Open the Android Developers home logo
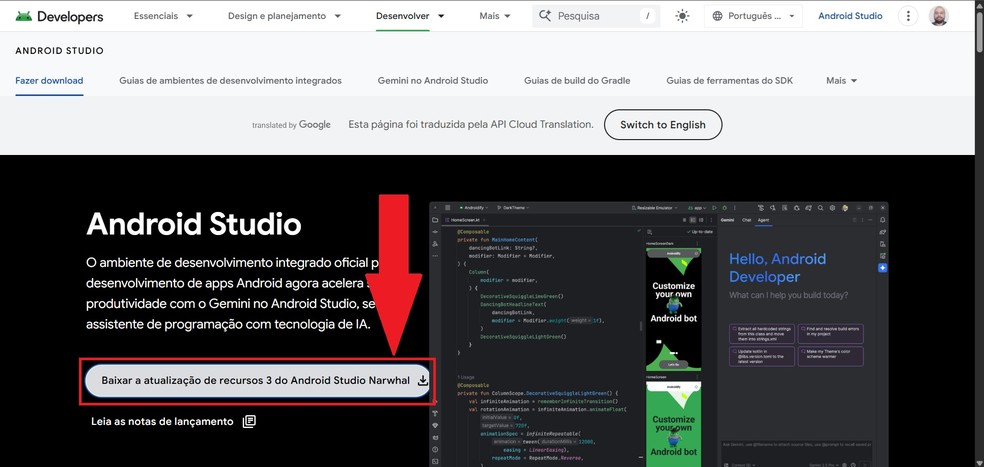This screenshot has height=467, width=984. click(x=59, y=16)
